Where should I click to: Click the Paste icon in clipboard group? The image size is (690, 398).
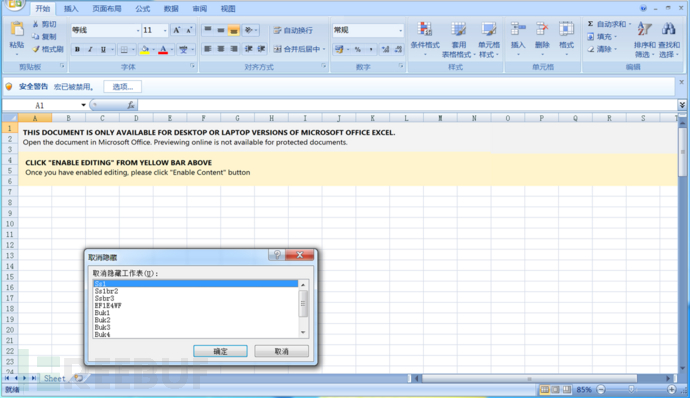point(17,29)
